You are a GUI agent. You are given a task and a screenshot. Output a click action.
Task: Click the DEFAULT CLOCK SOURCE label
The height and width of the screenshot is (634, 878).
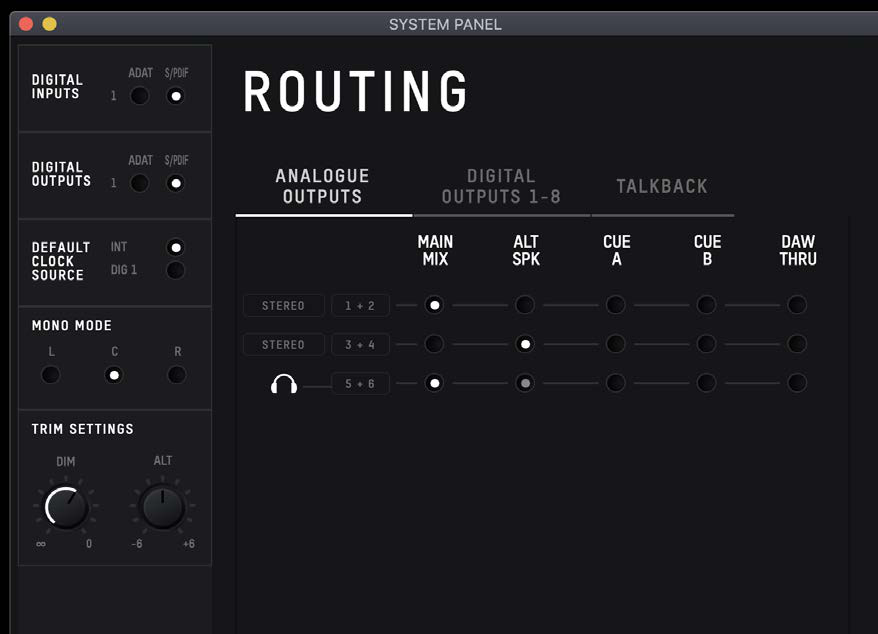(60, 261)
